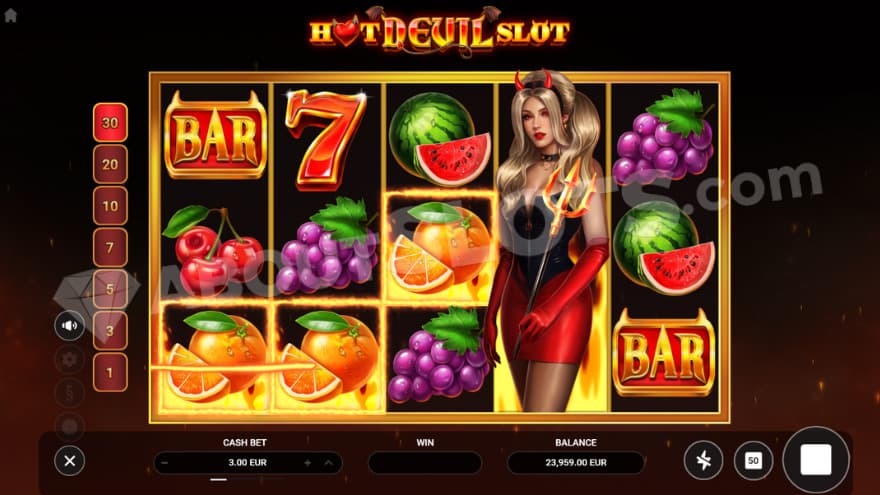The image size is (880, 495).
Task: Select payline indicator 20
Action: tap(110, 164)
